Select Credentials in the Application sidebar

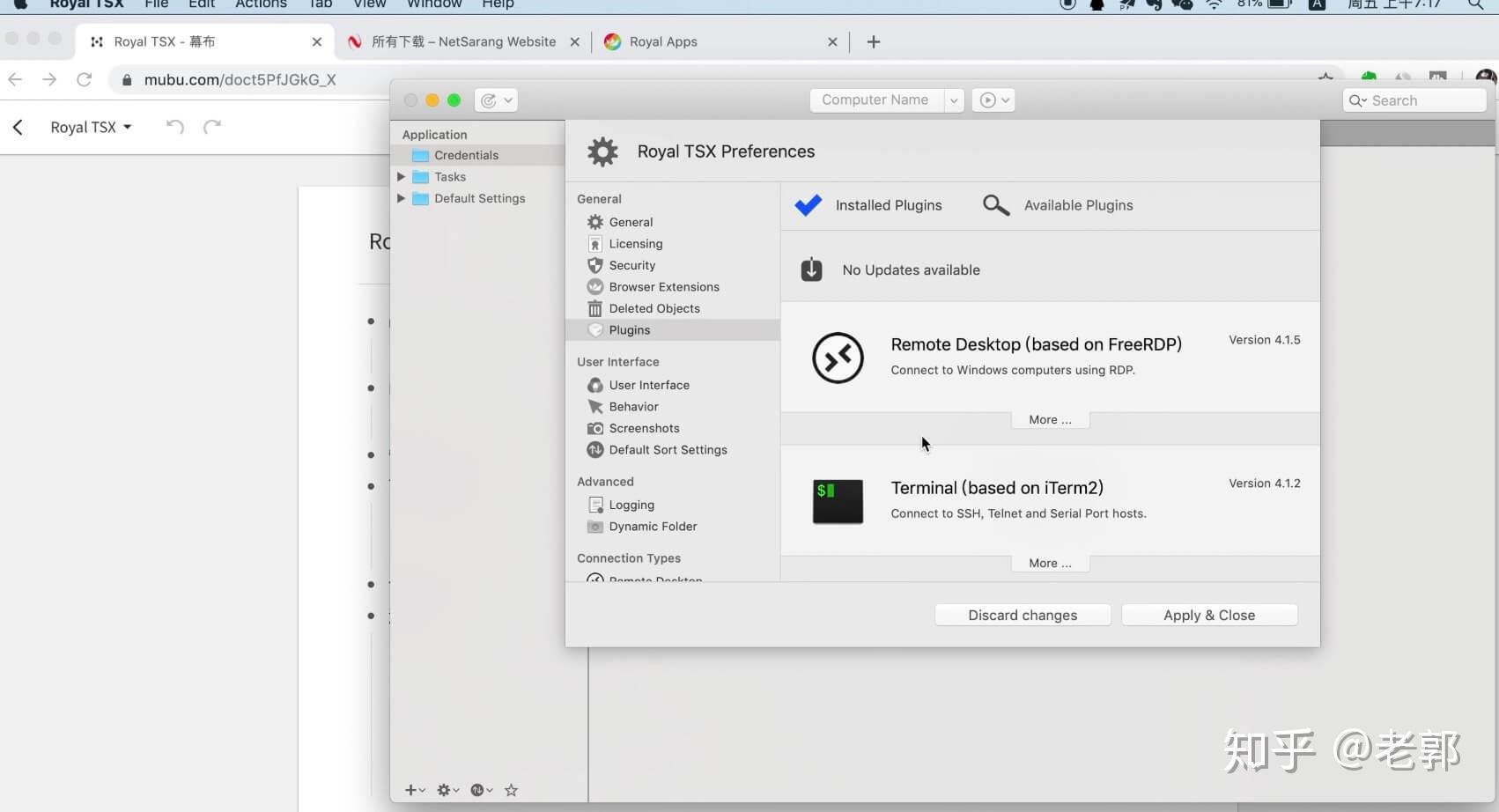pyautogui.click(x=464, y=154)
